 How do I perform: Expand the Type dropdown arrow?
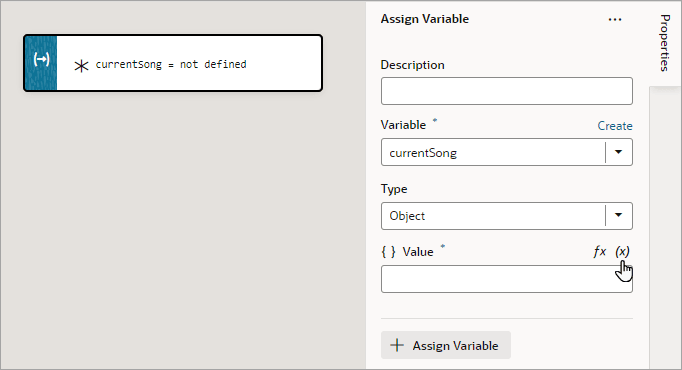[618, 216]
